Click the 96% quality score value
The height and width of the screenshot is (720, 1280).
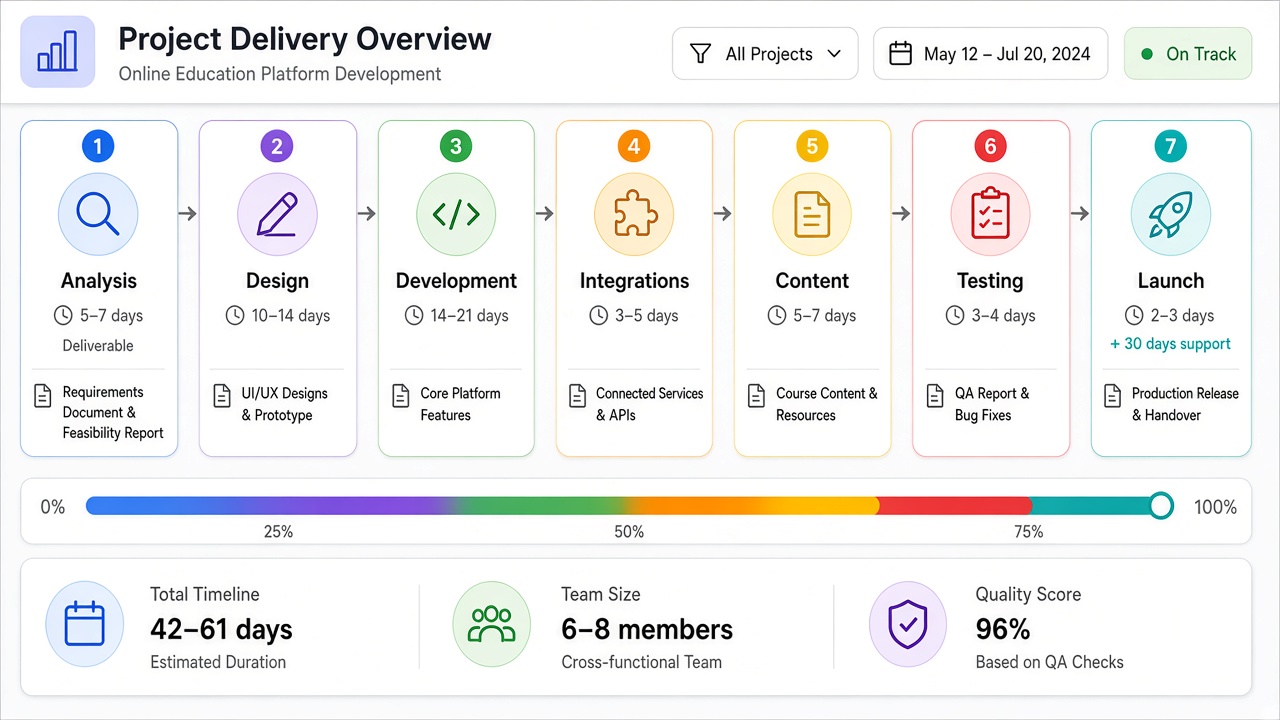(x=1003, y=630)
